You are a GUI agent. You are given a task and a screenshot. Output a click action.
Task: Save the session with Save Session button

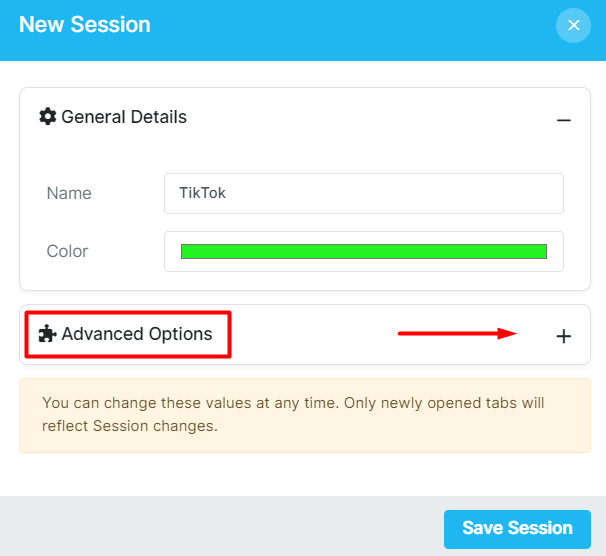pyautogui.click(x=517, y=529)
